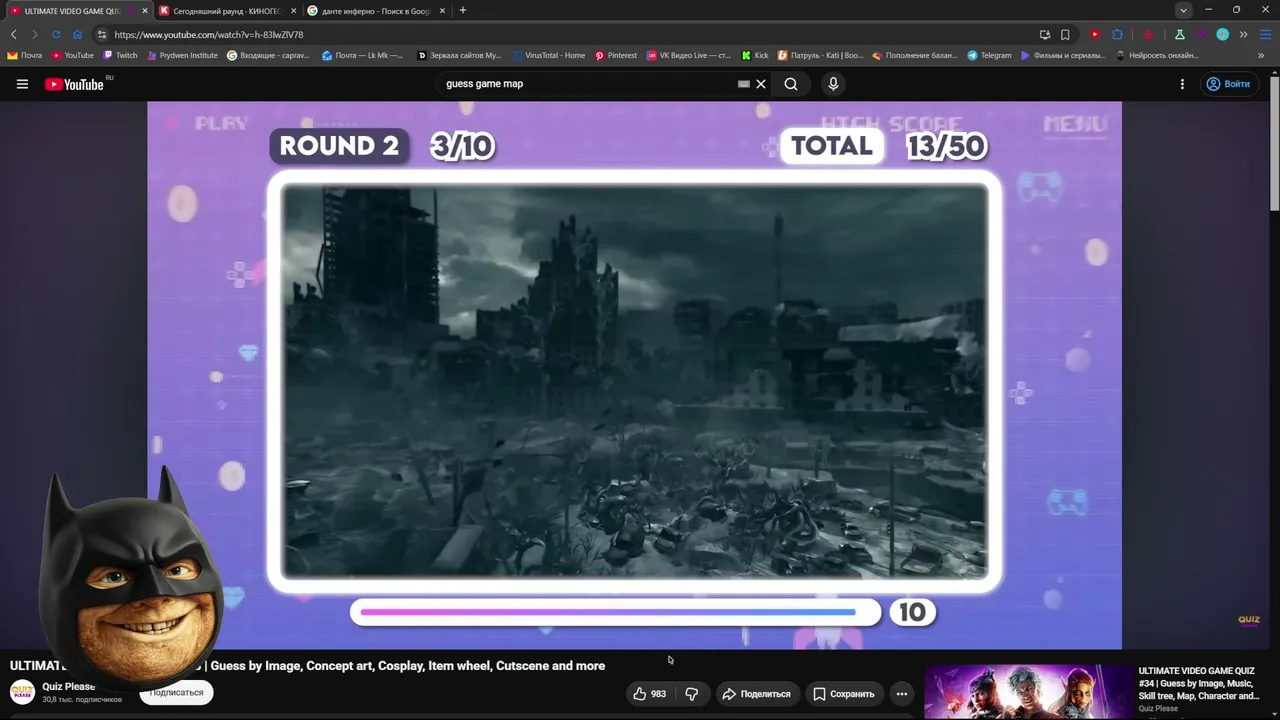Viewport: 1280px width, 720px height.
Task: Open the YouTube guide hamburger menu
Action: click(x=22, y=84)
